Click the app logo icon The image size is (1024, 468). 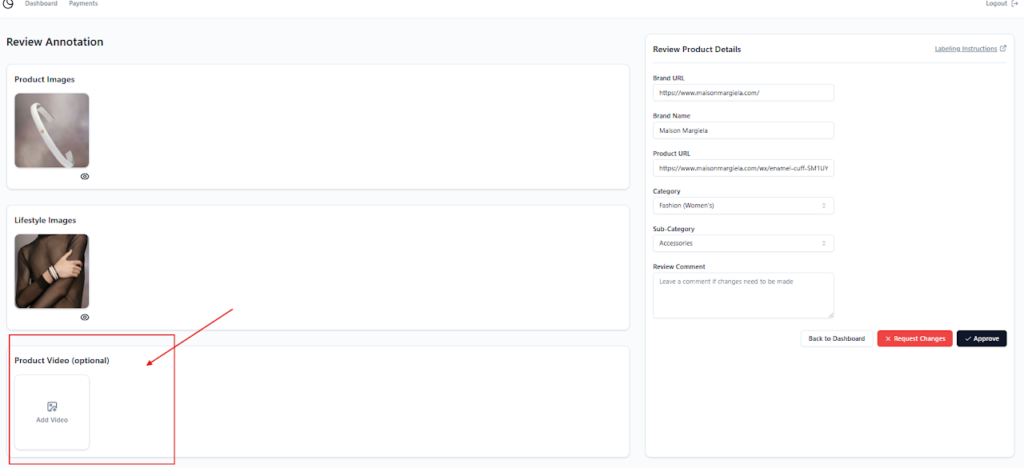tap(8, 4)
